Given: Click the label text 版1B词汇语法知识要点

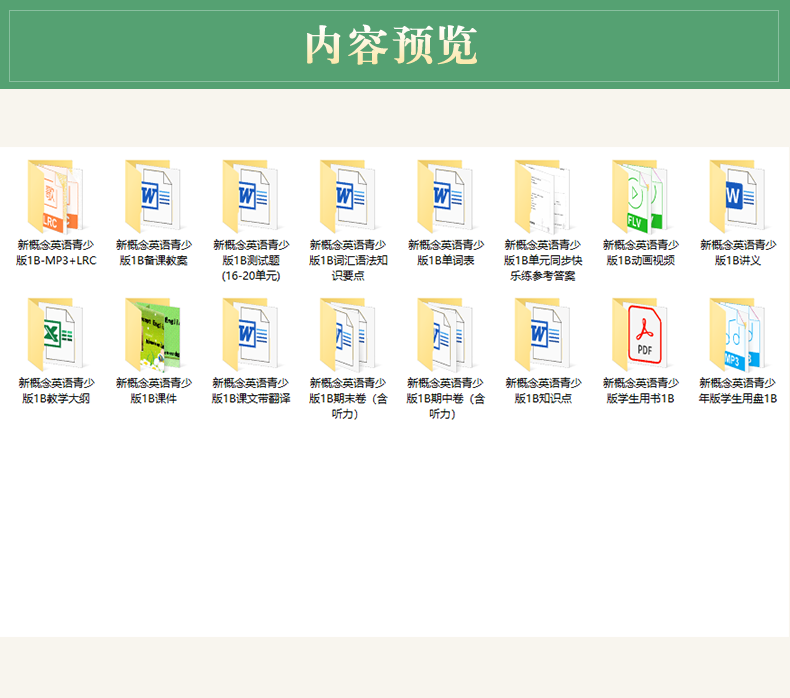Looking at the screenshot, I should 348,268.
